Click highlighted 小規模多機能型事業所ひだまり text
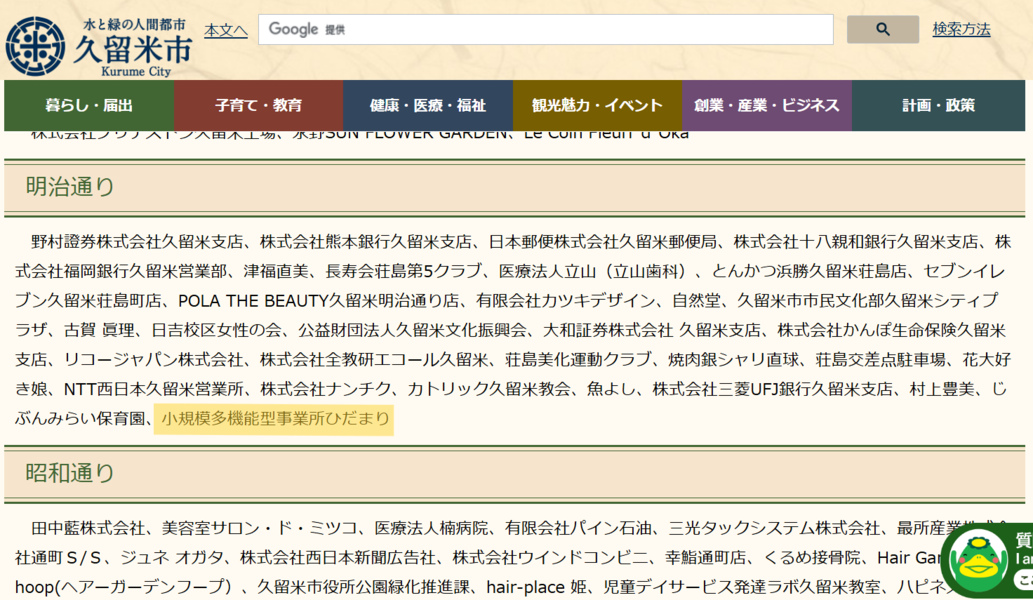 point(275,419)
